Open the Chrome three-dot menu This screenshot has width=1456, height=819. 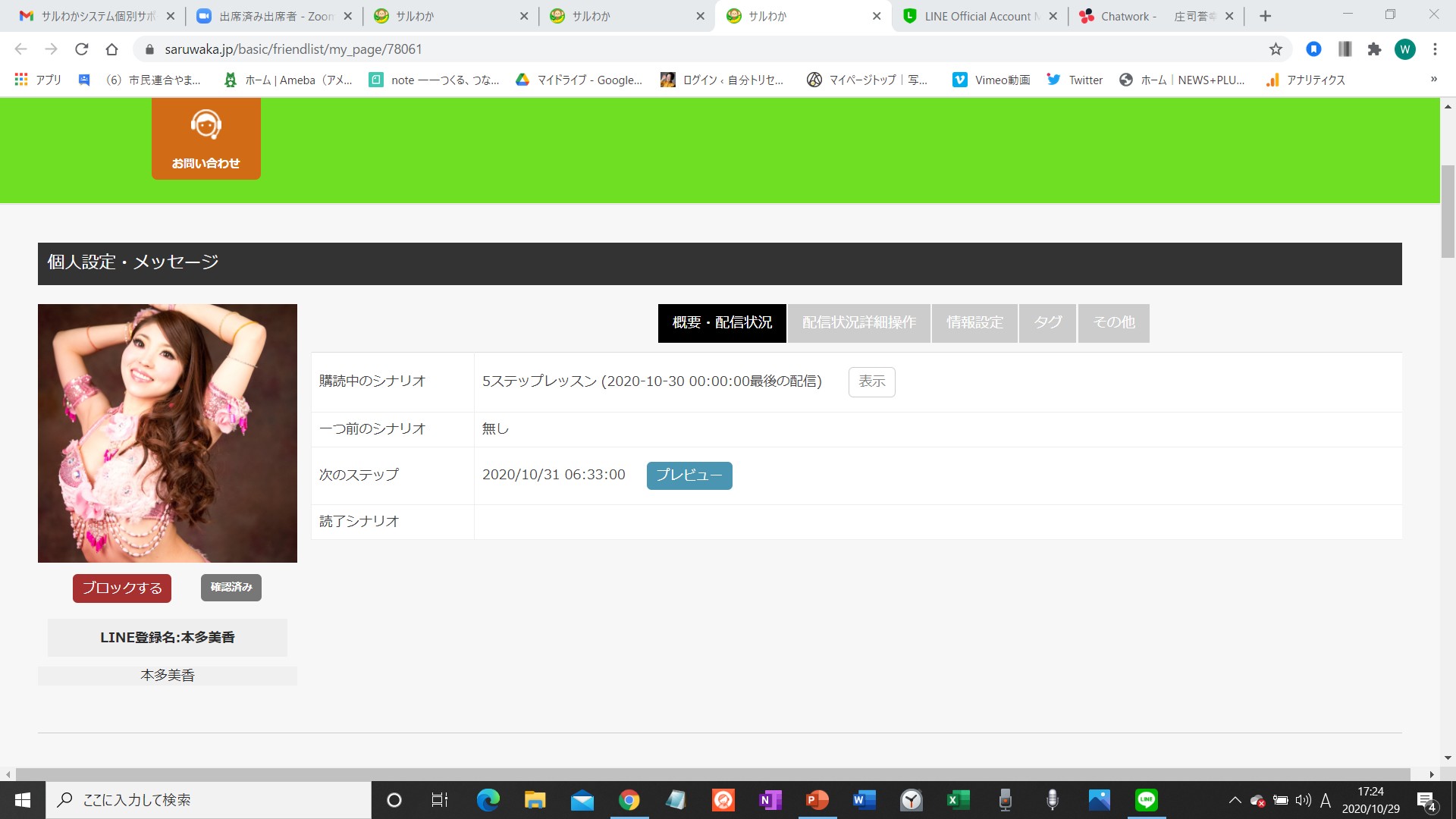[1435, 49]
